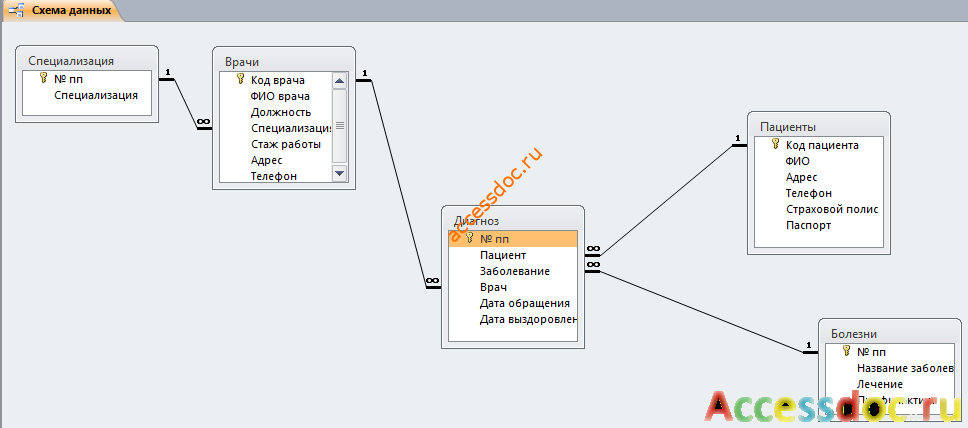This screenshot has width=968, height=428.
Task: Click key icon beside Код врача
Action: (x=241, y=79)
